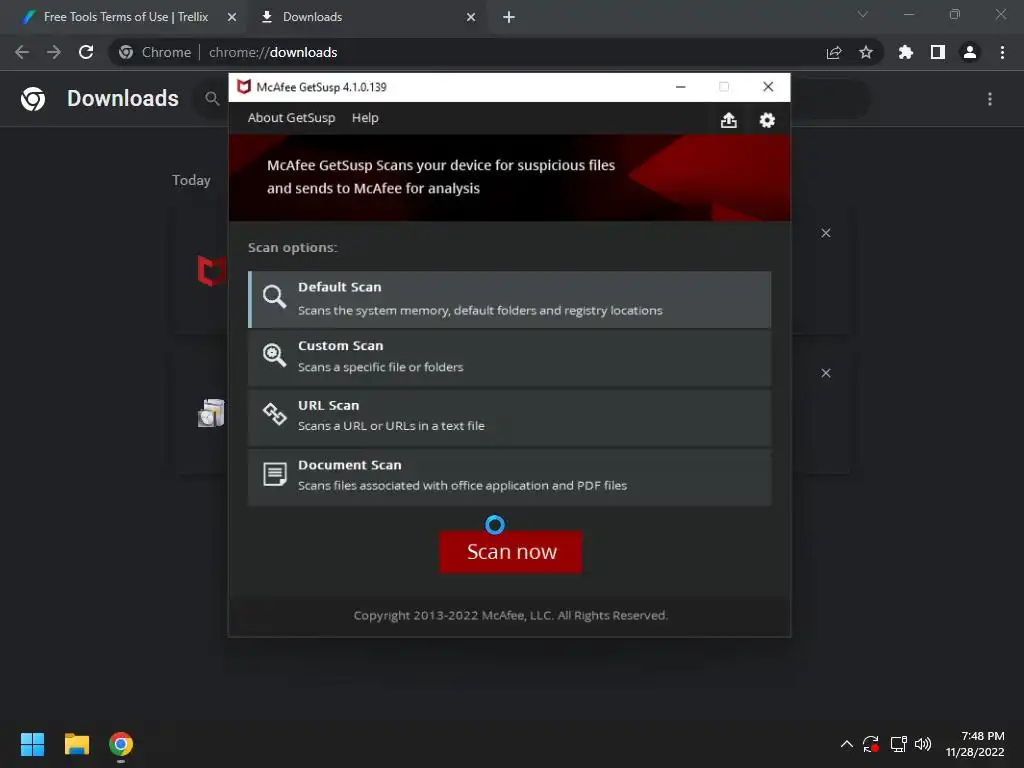
Task: Open the Help menu in GetSusp
Action: point(365,118)
